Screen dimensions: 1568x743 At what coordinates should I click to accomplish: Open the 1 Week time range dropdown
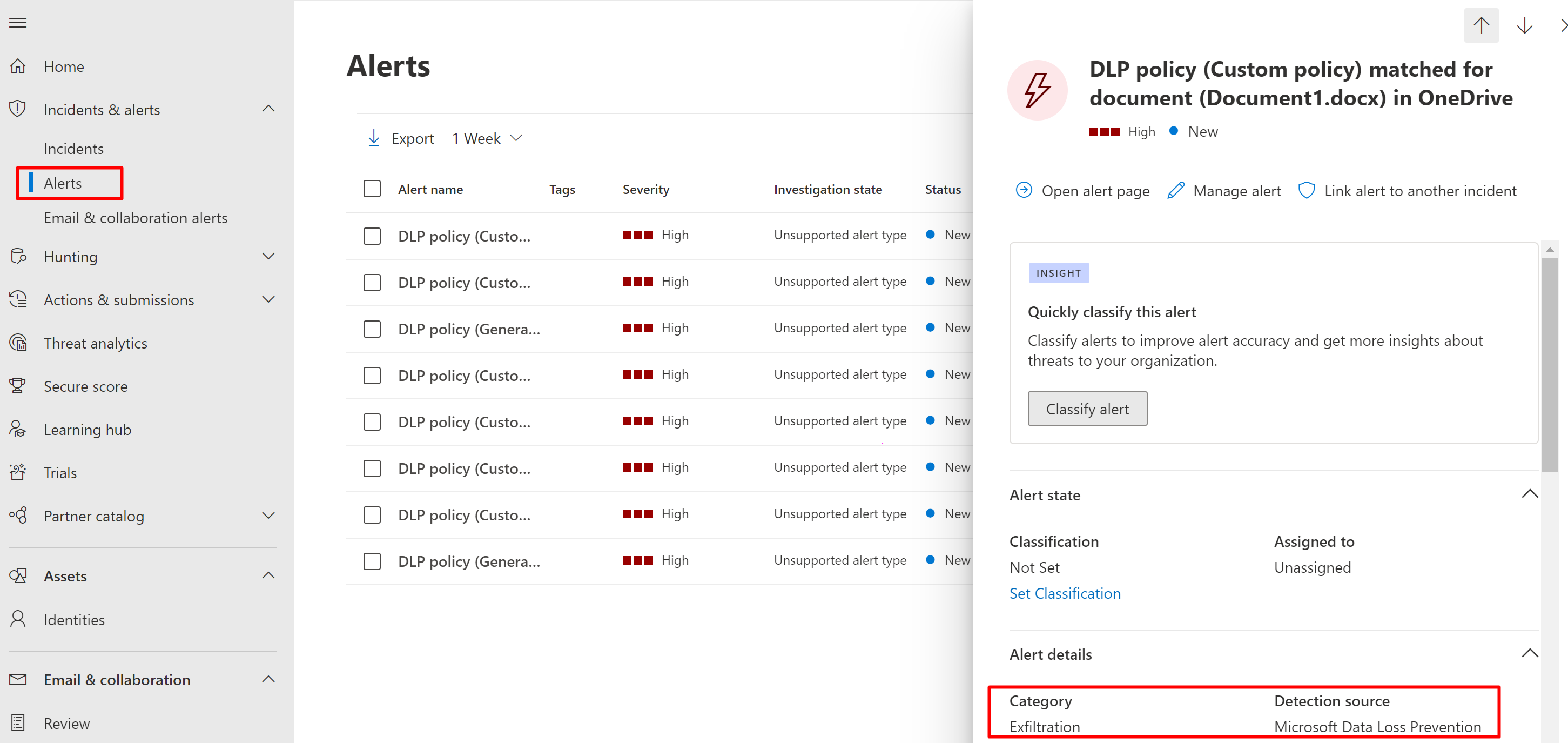pyautogui.click(x=487, y=138)
